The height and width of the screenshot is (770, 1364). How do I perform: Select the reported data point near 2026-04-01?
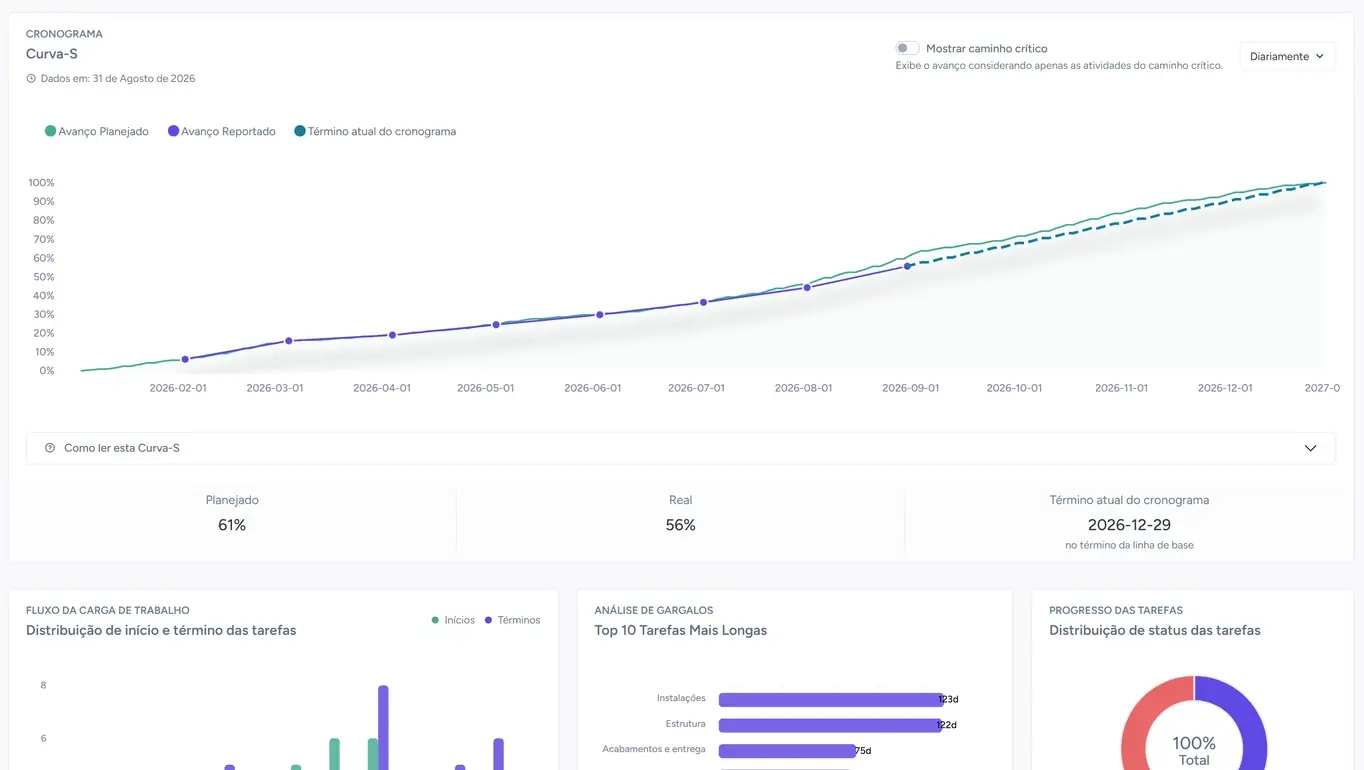point(392,335)
